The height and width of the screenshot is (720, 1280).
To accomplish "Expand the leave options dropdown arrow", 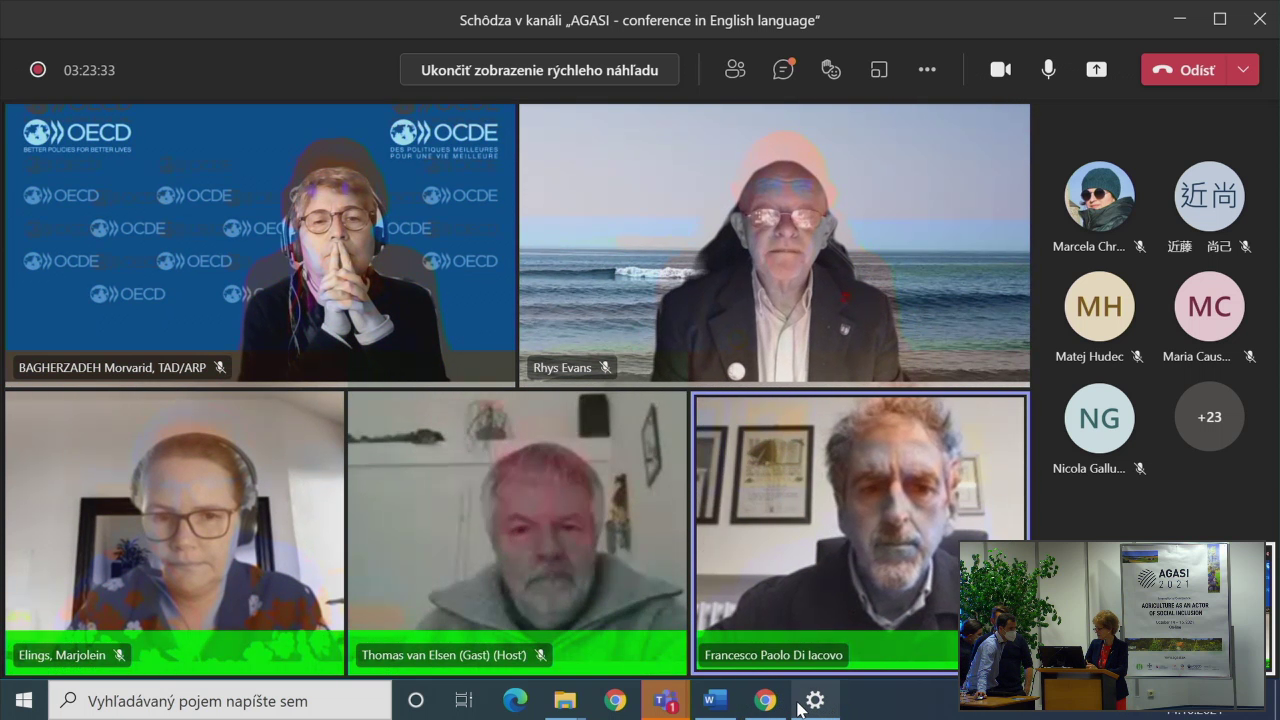I will tap(1243, 70).
